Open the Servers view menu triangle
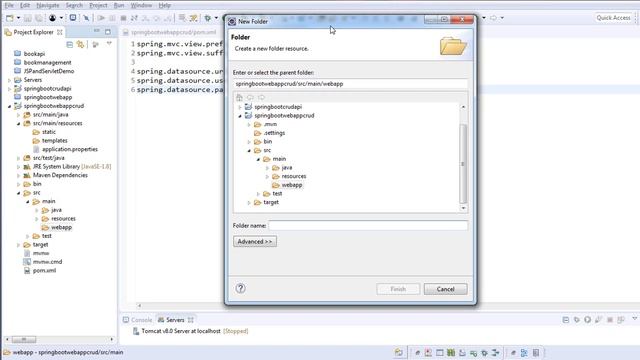Screen dimensions: 640x360 (635, 318)
